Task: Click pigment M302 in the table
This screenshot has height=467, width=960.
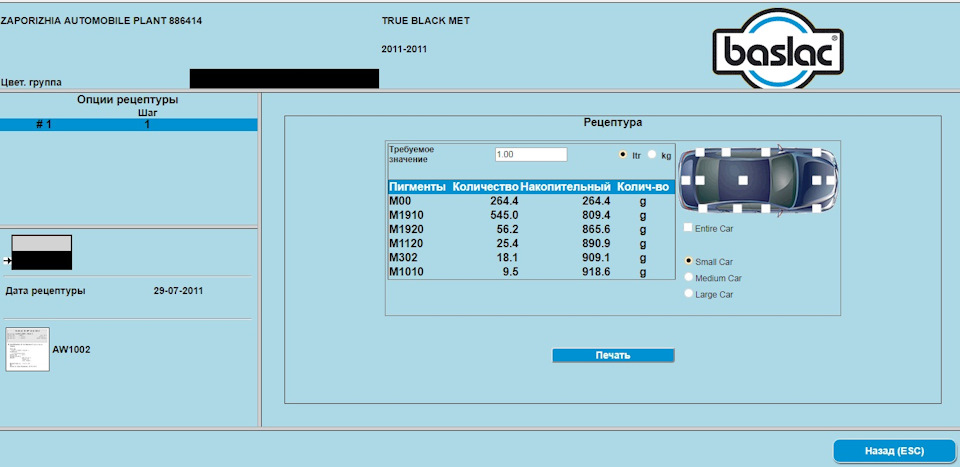Action: 403,258
